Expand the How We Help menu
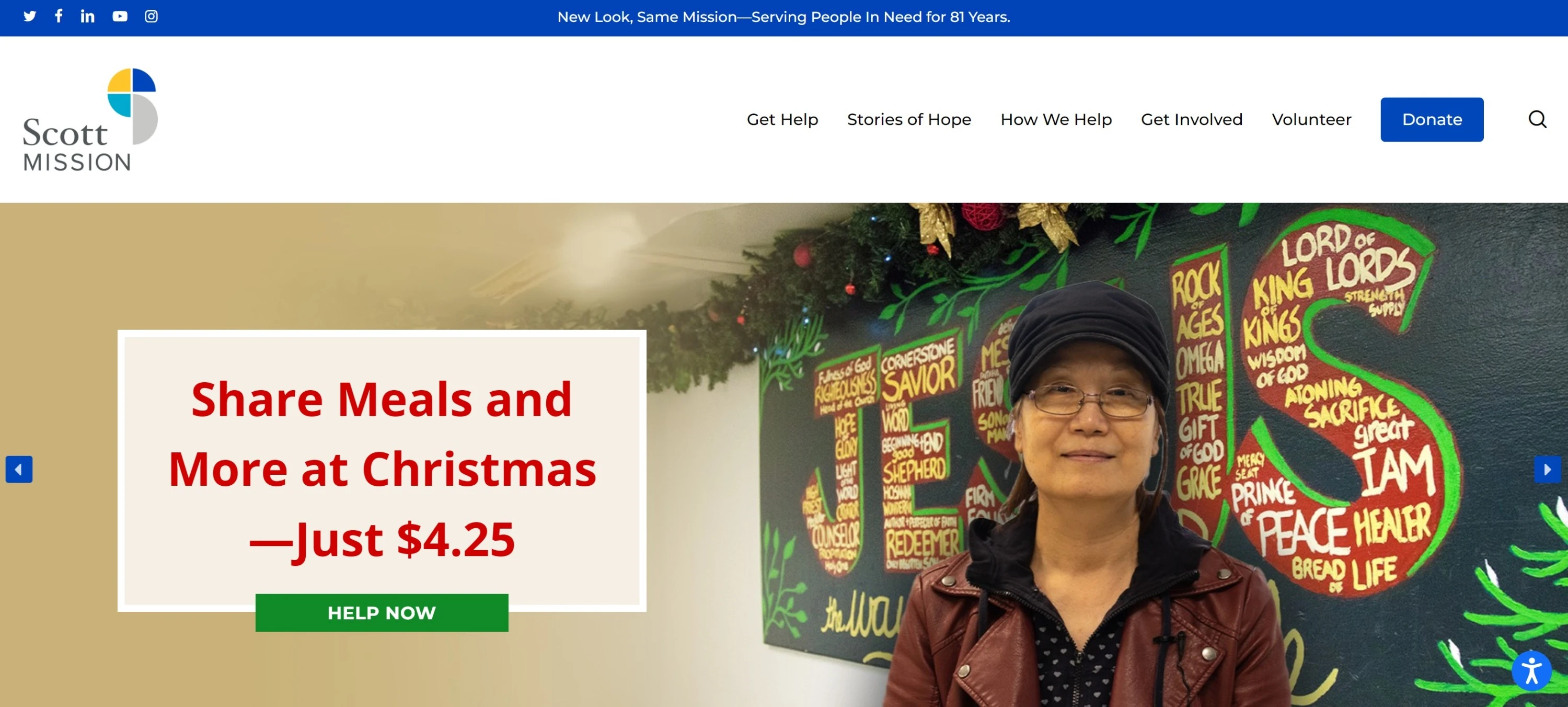This screenshot has width=1568, height=707. [x=1056, y=119]
